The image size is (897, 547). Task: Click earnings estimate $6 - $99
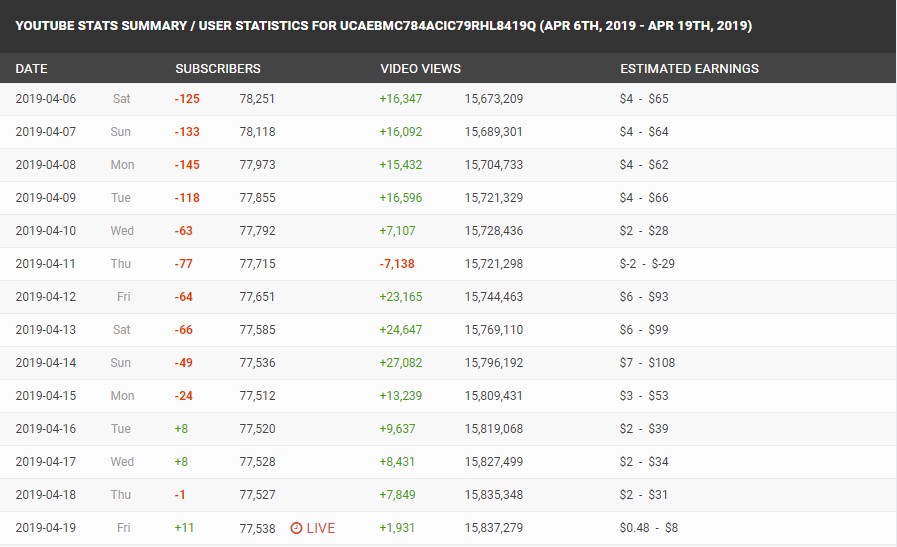[644, 330]
